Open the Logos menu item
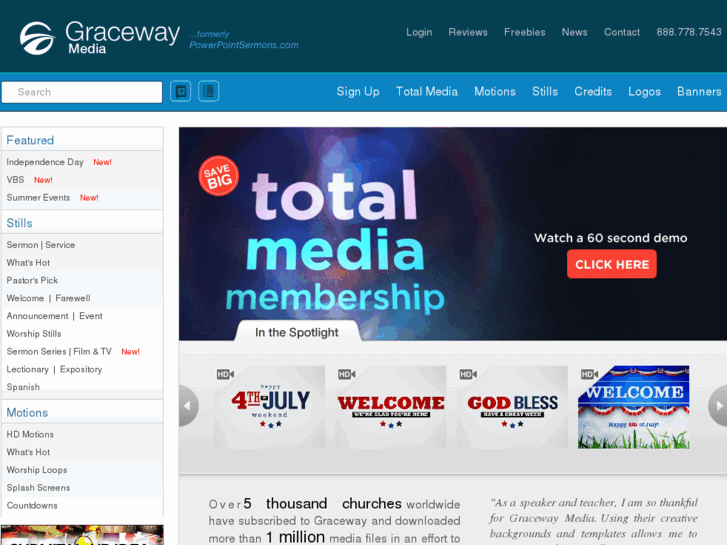The height and width of the screenshot is (545, 727). coord(644,91)
